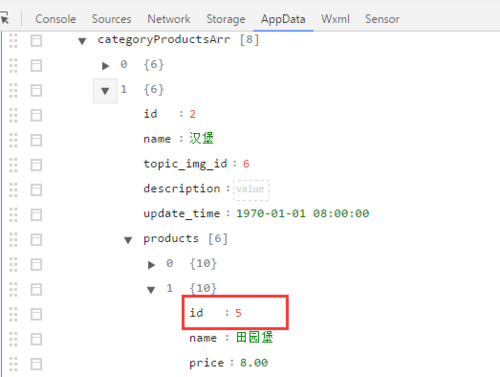Click the topic_img_id key label
The image size is (500, 377).
[185, 164]
